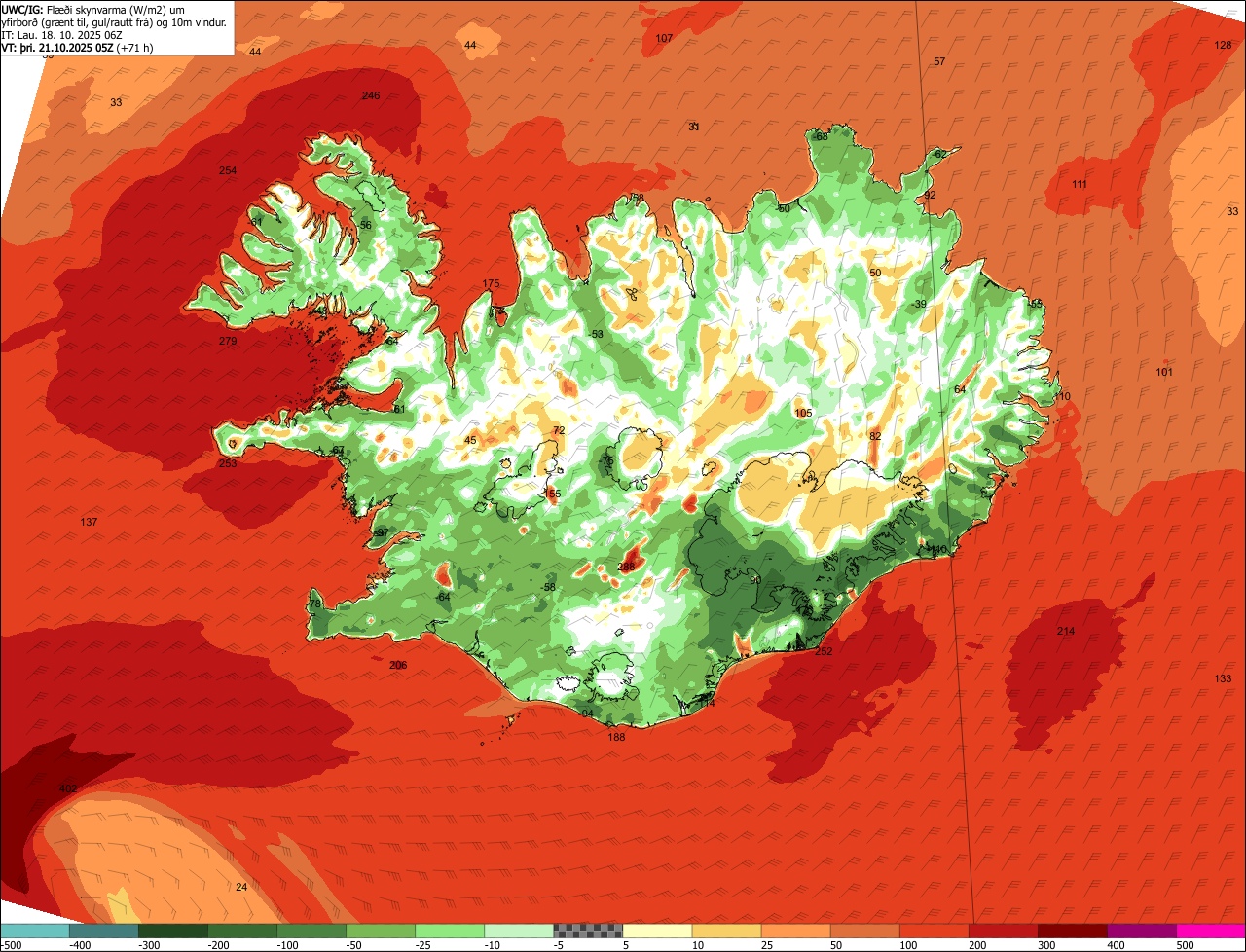Click the '105' value in the interior

(x=803, y=414)
